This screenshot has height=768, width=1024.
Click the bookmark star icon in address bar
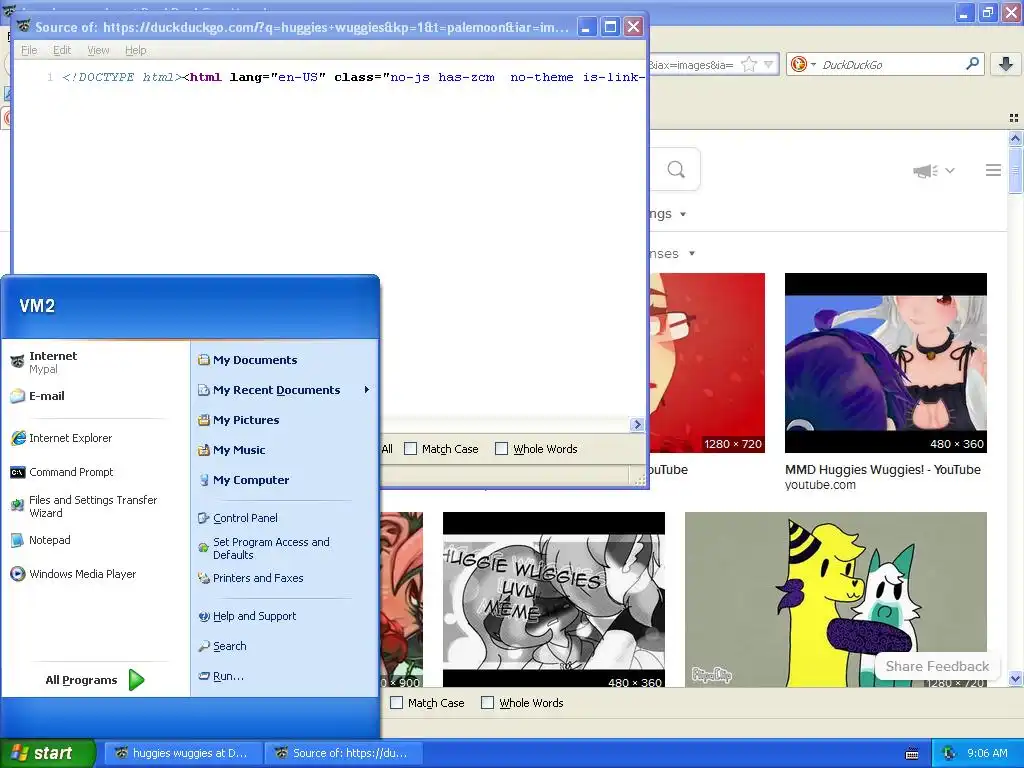749,64
